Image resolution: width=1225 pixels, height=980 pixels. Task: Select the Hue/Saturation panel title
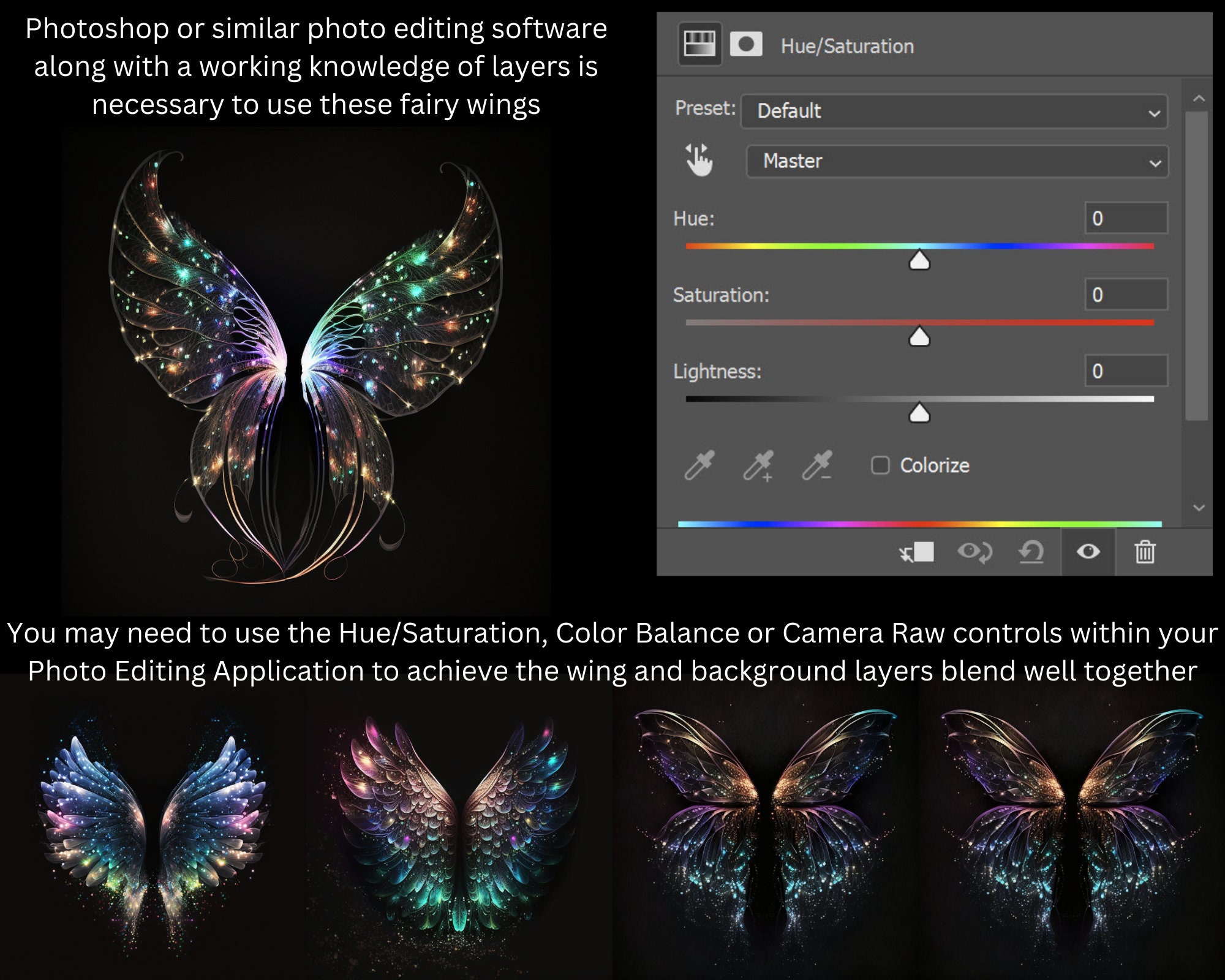tap(847, 44)
